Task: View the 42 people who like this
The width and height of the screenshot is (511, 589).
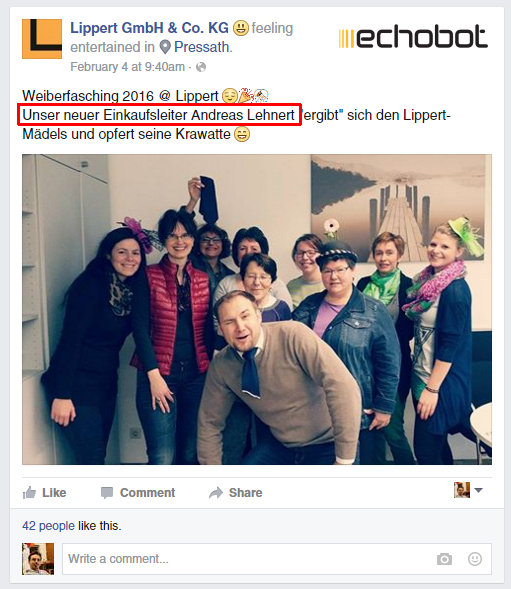Action: (48, 526)
